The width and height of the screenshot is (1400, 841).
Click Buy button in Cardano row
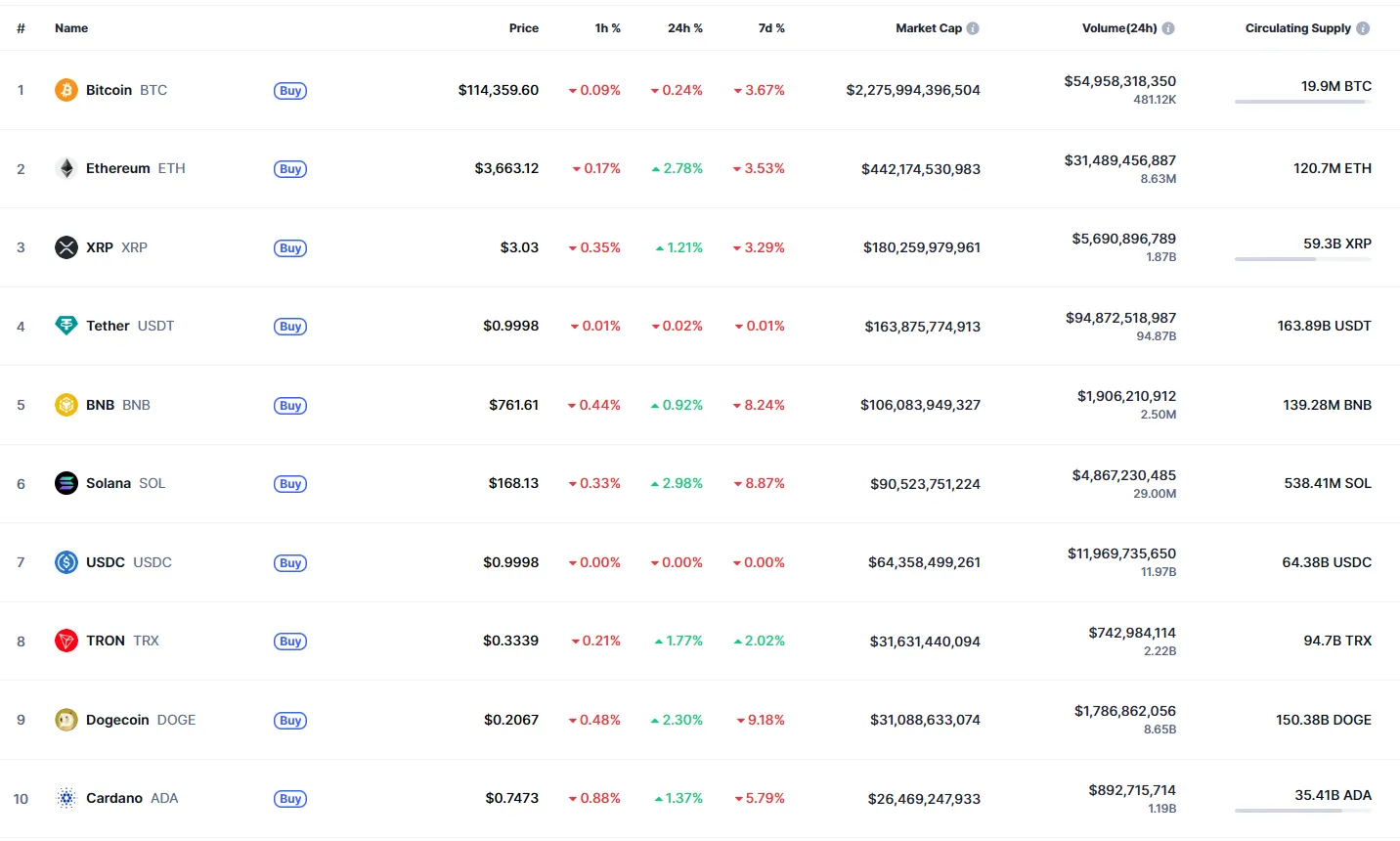pyautogui.click(x=290, y=799)
